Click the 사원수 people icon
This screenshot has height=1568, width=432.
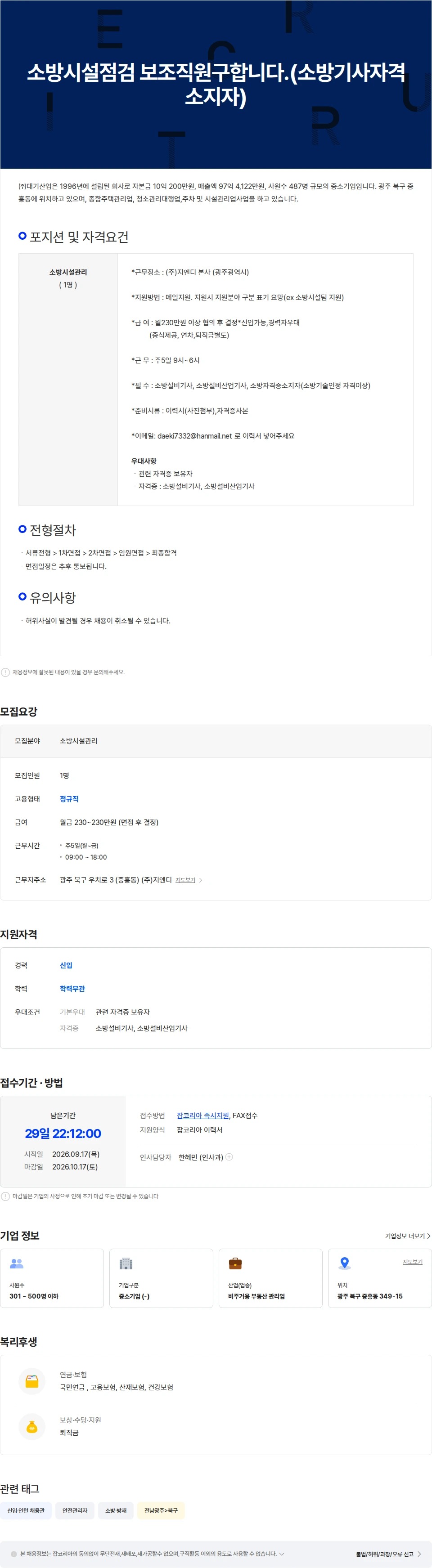pos(17,1263)
